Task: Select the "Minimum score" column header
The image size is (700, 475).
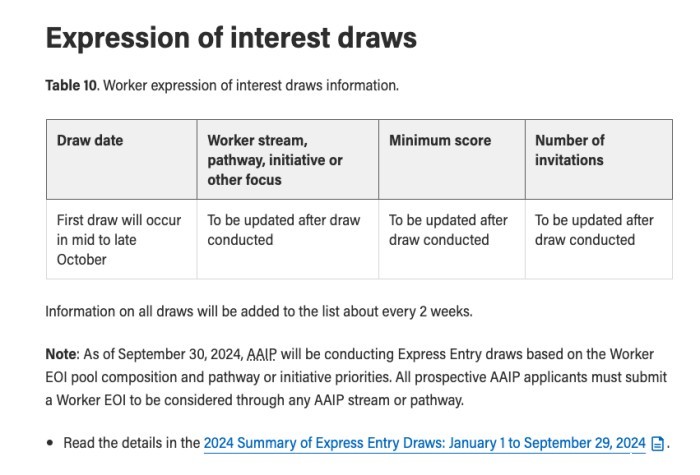Action: point(440,141)
